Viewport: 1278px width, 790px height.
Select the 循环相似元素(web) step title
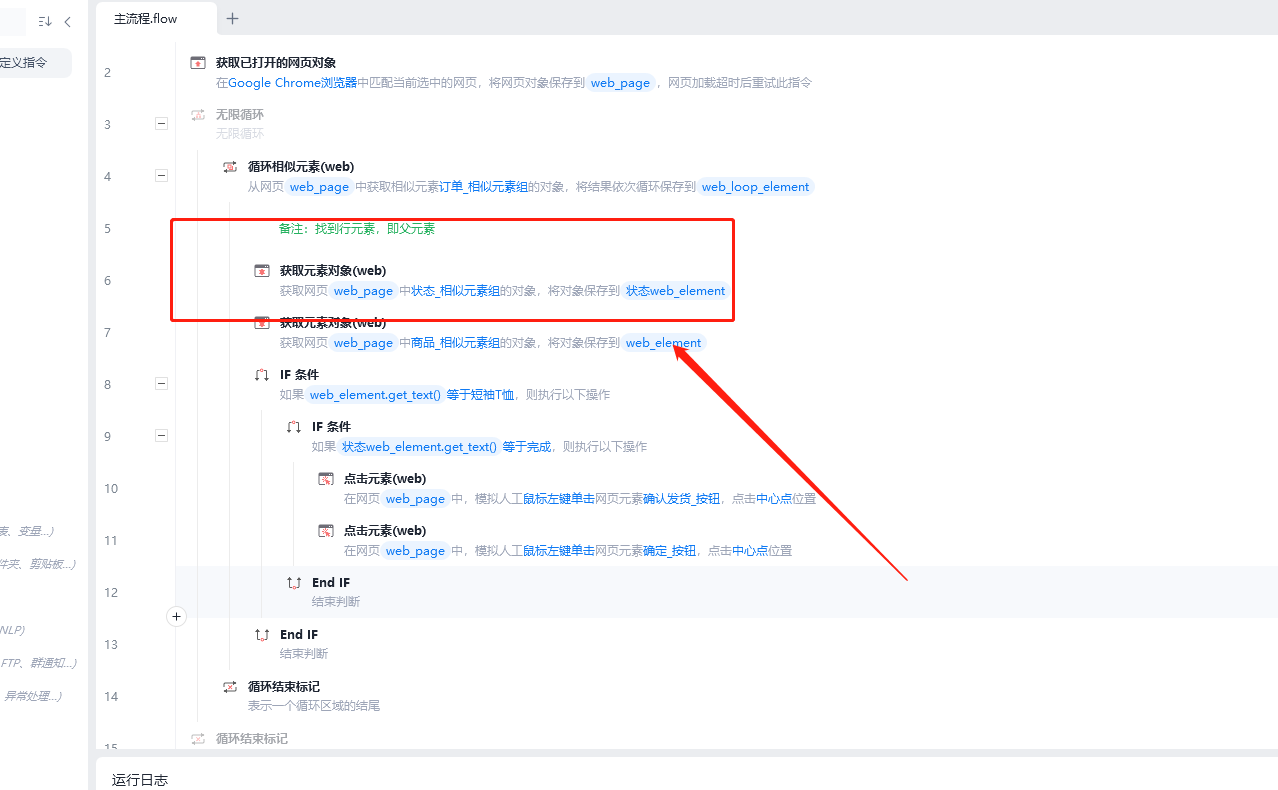[301, 167]
